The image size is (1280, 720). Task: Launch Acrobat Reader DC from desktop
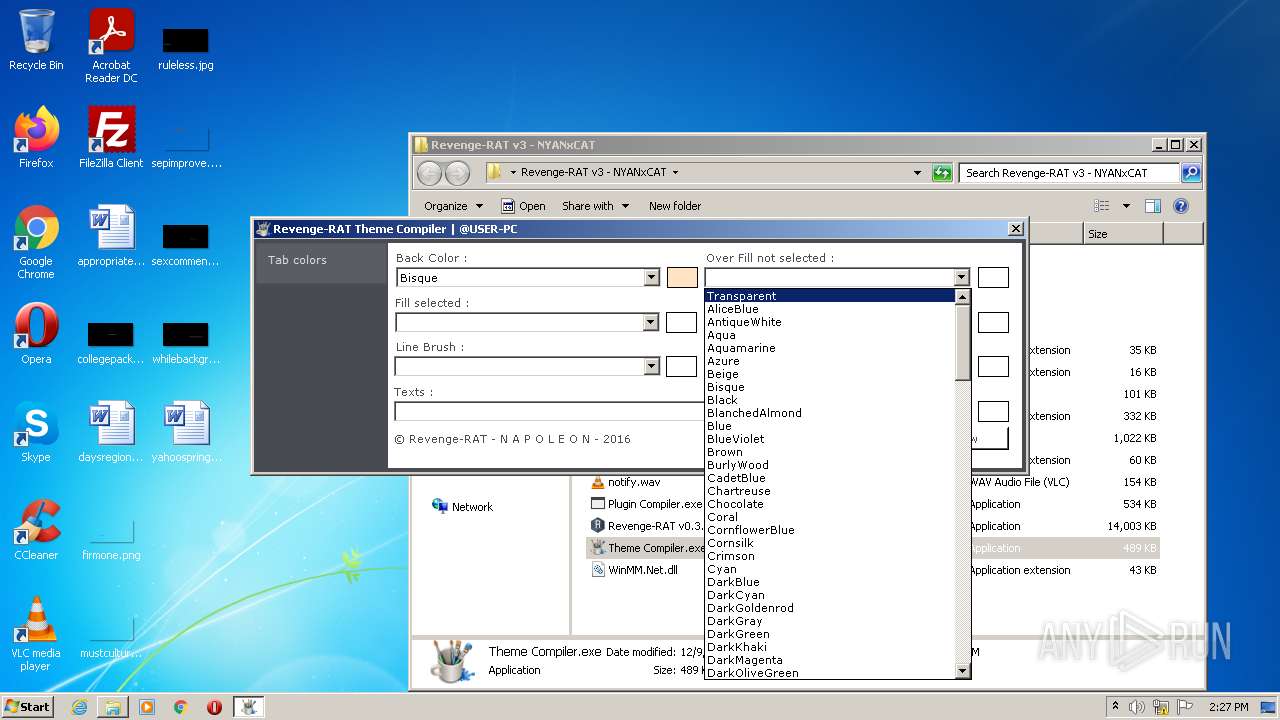[x=111, y=46]
